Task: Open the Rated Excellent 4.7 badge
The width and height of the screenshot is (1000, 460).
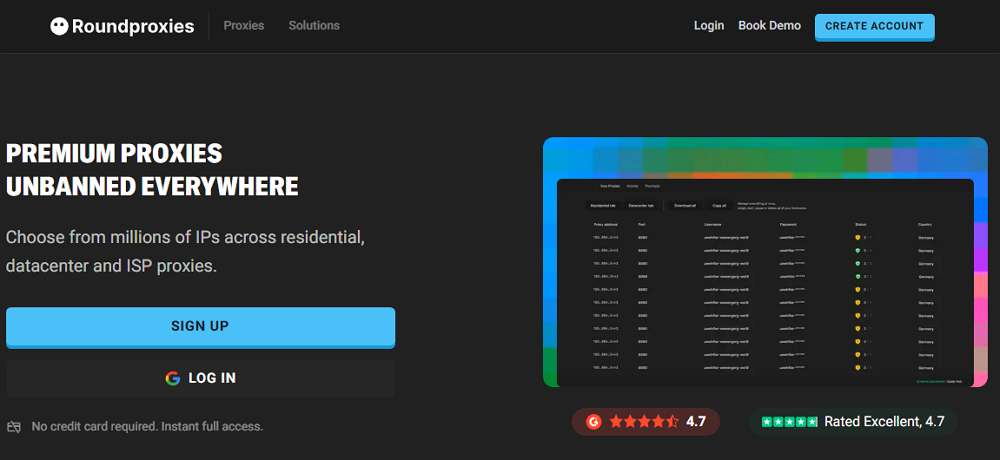Action: pyautogui.click(x=852, y=422)
